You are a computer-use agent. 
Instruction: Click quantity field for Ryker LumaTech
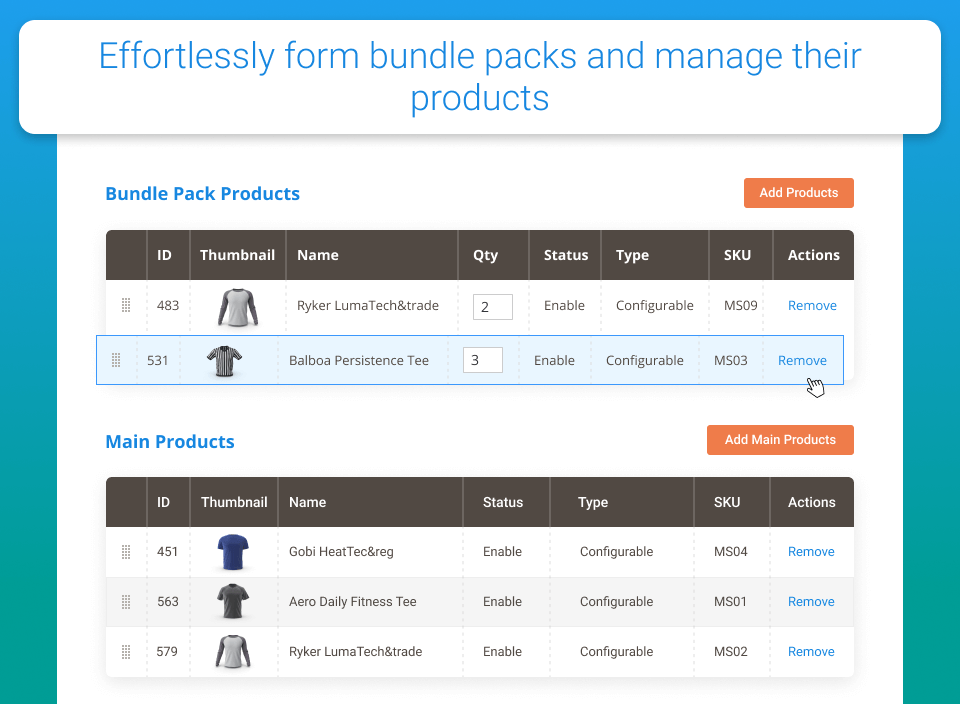(493, 307)
